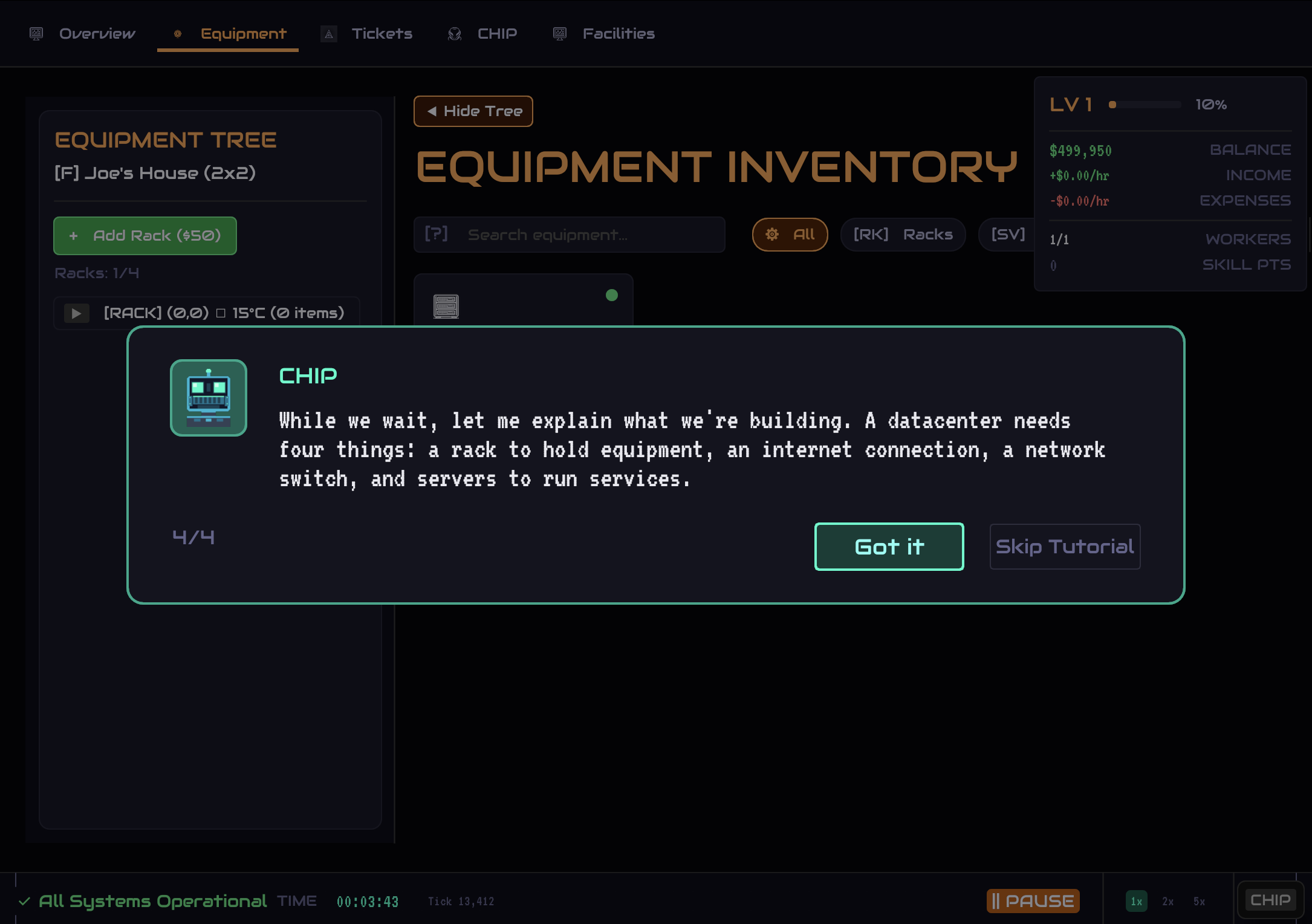The height and width of the screenshot is (924, 1312).
Task: Switch to the Tickets tab
Action: click(382, 34)
